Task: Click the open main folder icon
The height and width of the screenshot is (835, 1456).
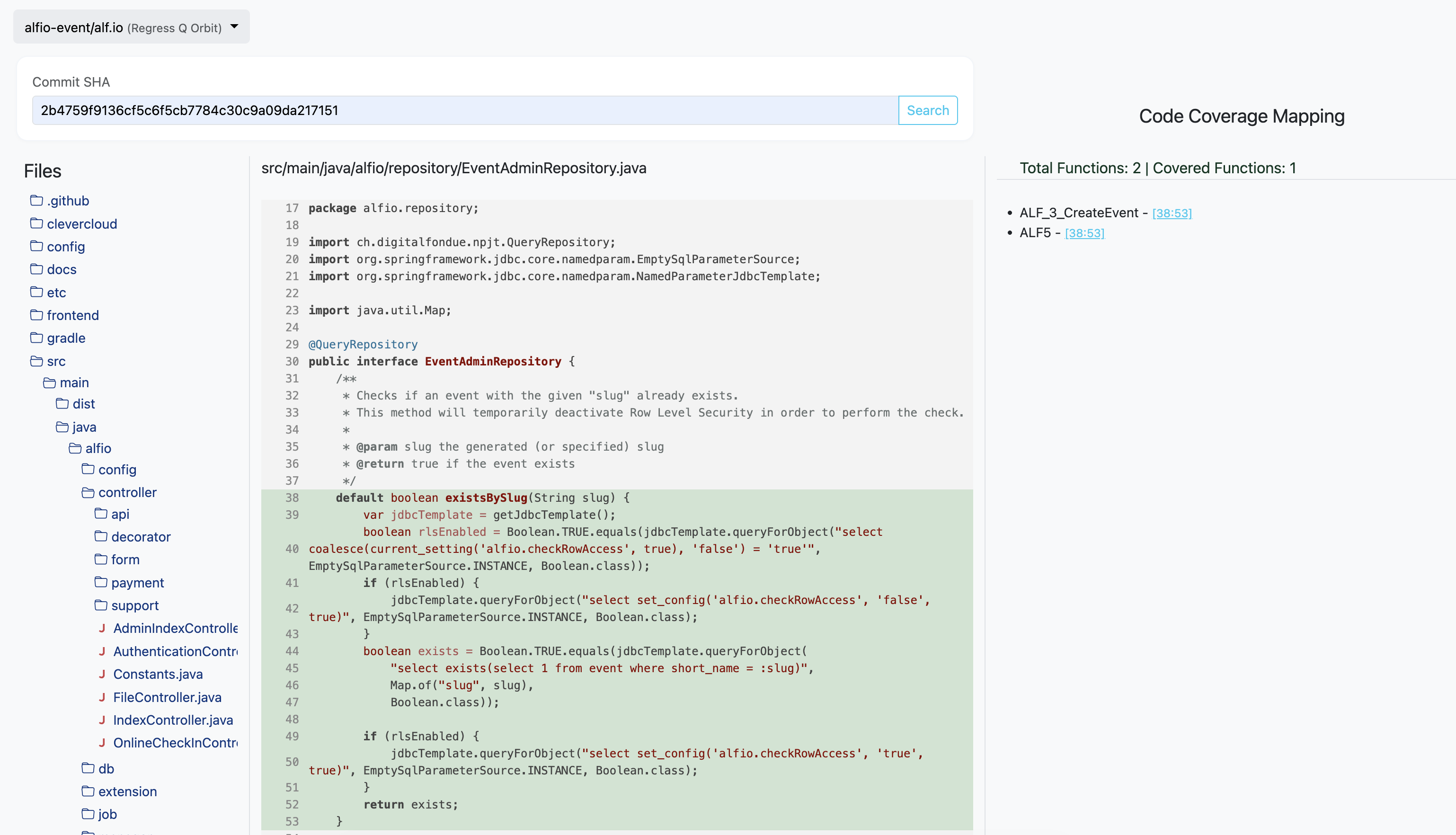Action: [49, 382]
